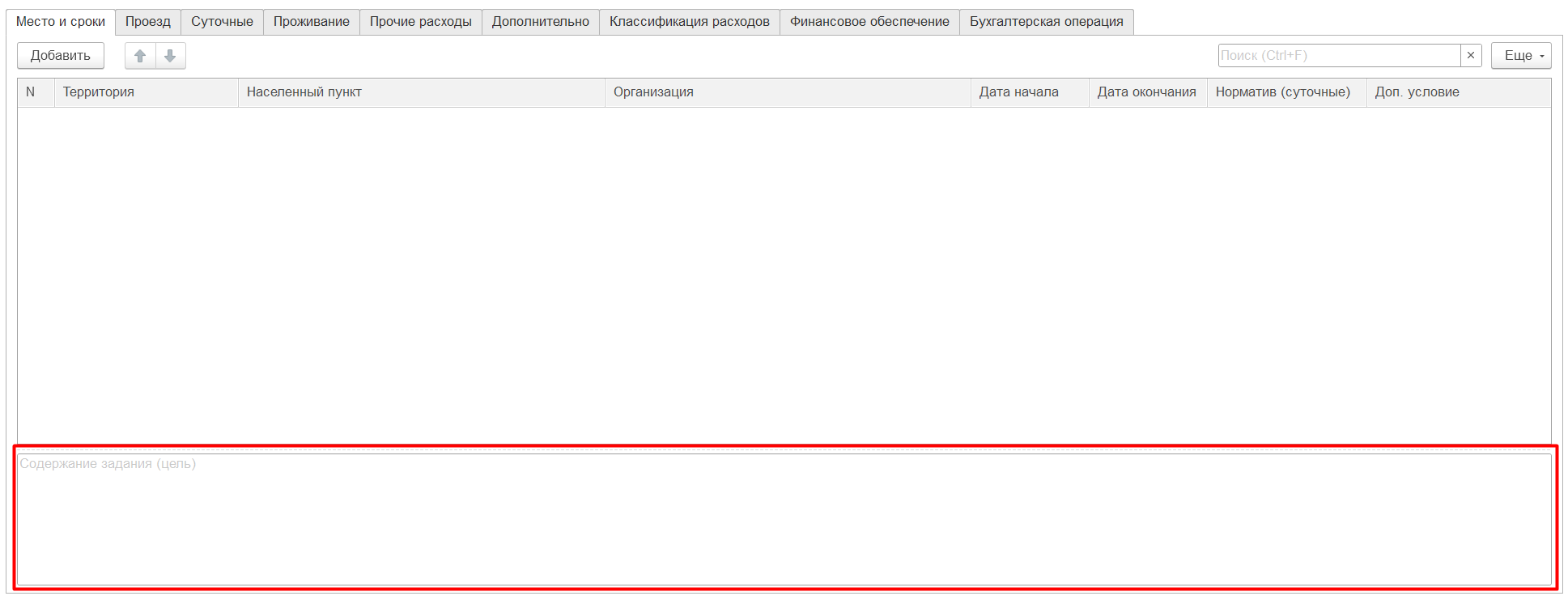Image resolution: width=1568 pixels, height=596 pixels.
Task: Select the Бухгалтерская операция tab
Action: pyautogui.click(x=1046, y=22)
